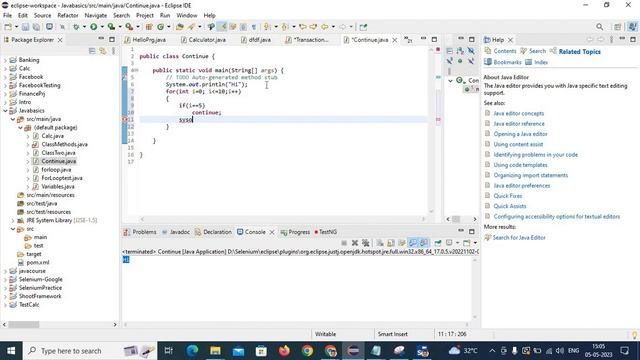Select ForLooptest.java in Package Explorer
This screenshot has height=360, width=640.
point(62,178)
